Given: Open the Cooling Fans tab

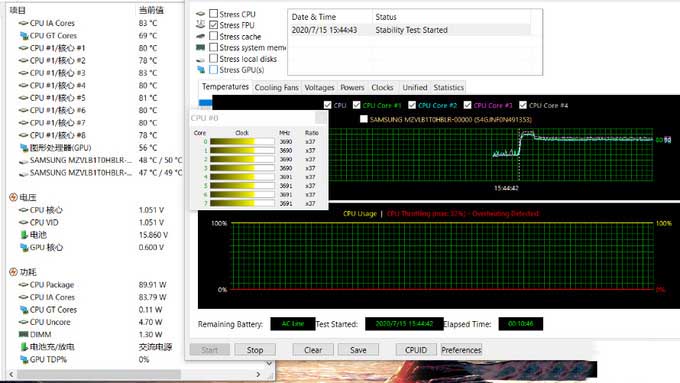Looking at the screenshot, I should 276,88.
